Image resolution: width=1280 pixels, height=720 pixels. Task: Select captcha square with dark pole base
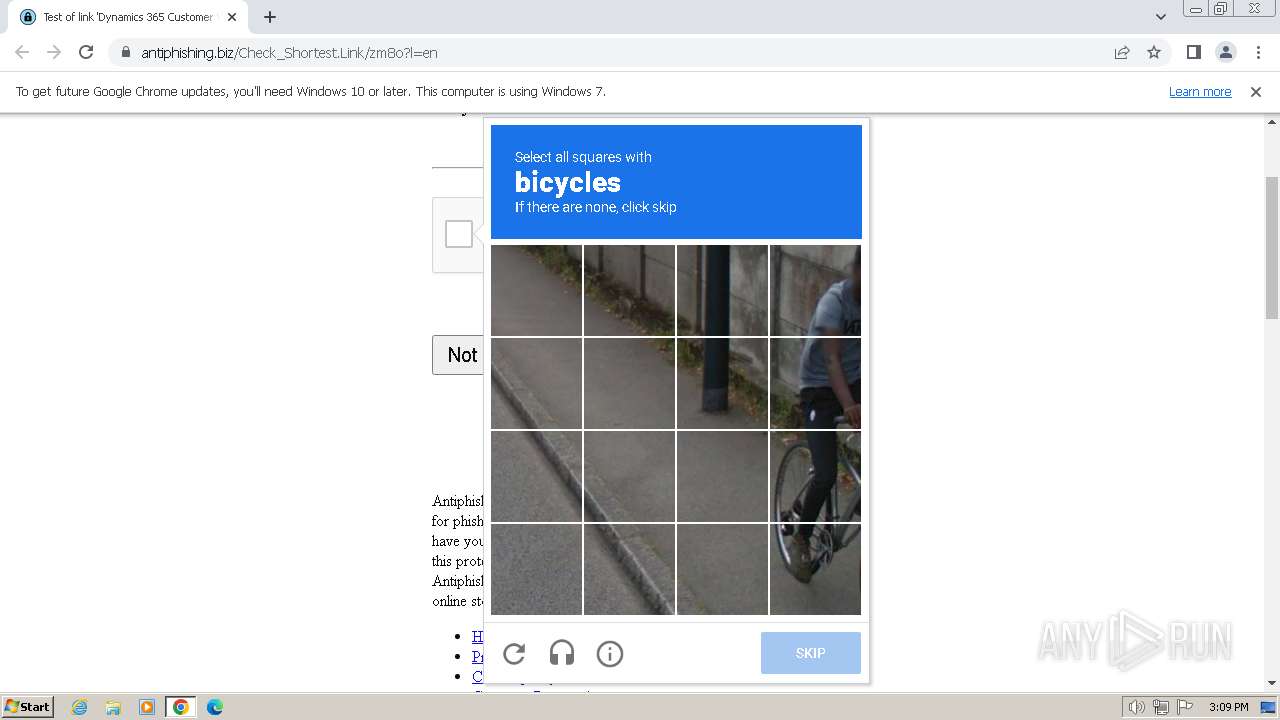click(722, 383)
